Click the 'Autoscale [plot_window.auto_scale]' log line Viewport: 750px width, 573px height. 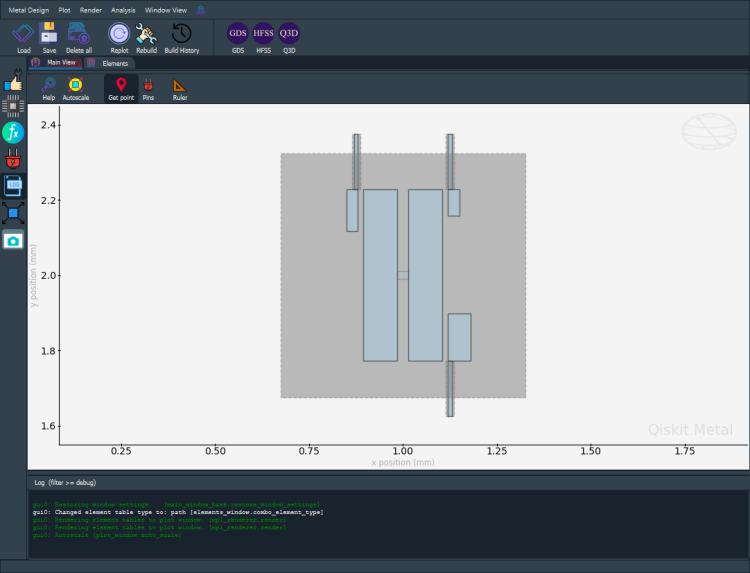[x=107, y=535]
